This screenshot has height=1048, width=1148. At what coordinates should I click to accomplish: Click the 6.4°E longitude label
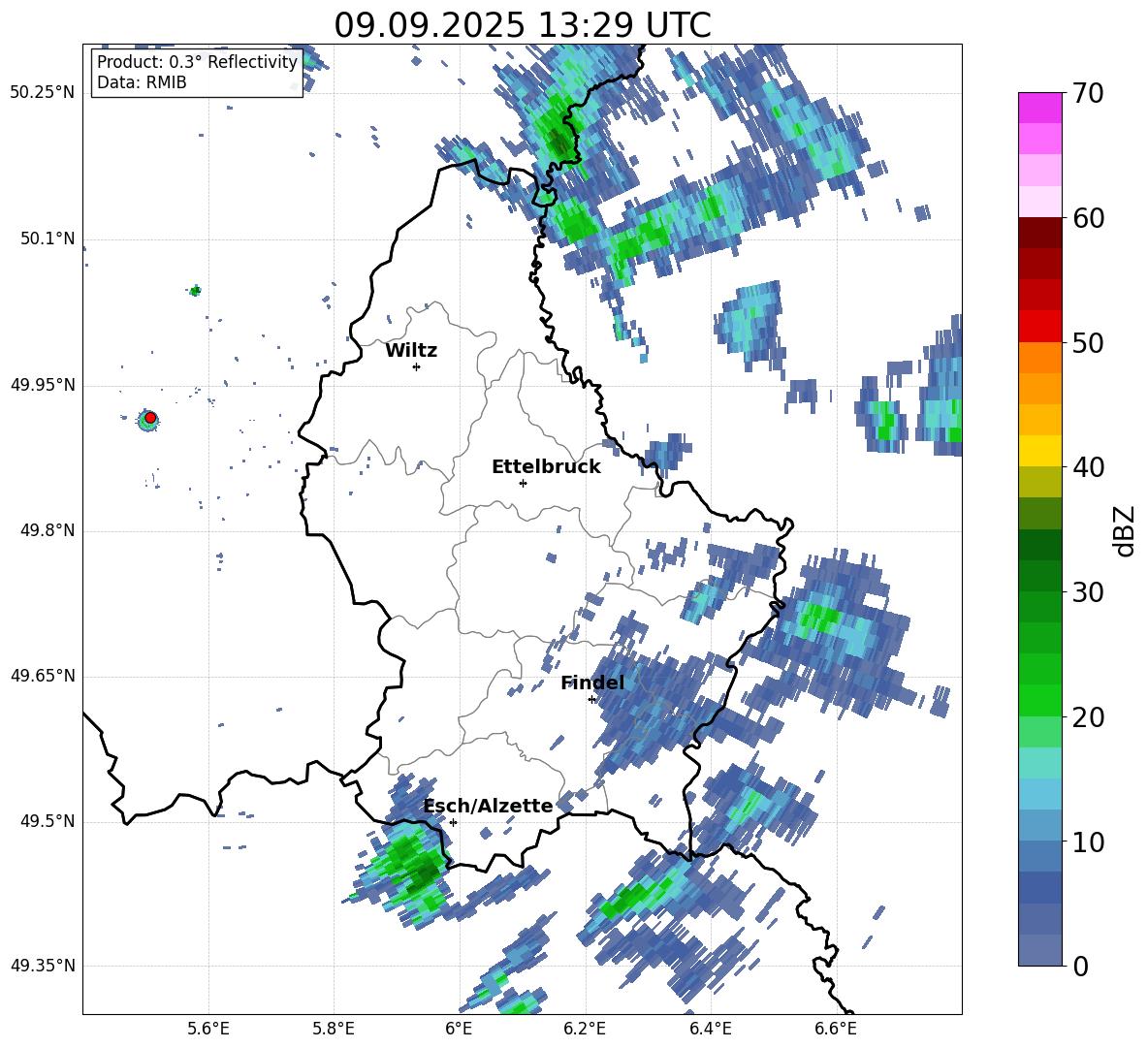coord(710,1029)
